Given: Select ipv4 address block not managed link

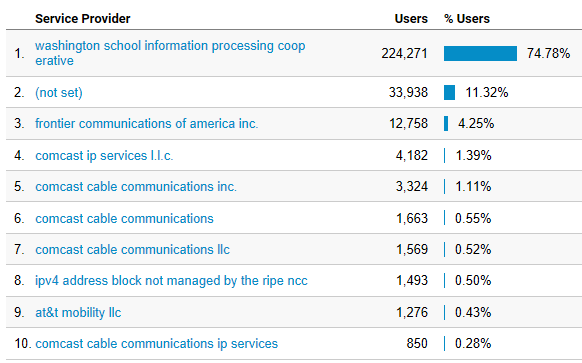Looking at the screenshot, I should tap(171, 281).
